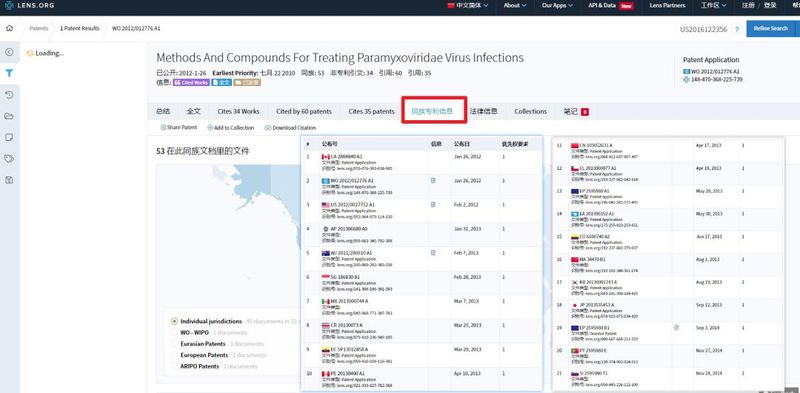Image resolution: width=800 pixels, height=393 pixels.
Task: Expand the About menu
Action: click(x=515, y=6)
